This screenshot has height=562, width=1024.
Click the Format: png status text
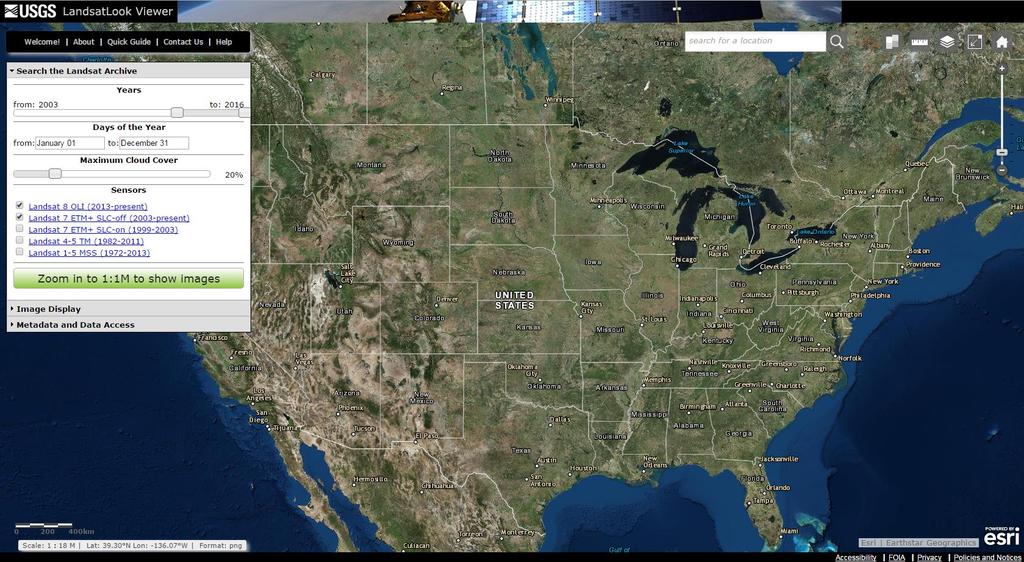[220, 546]
